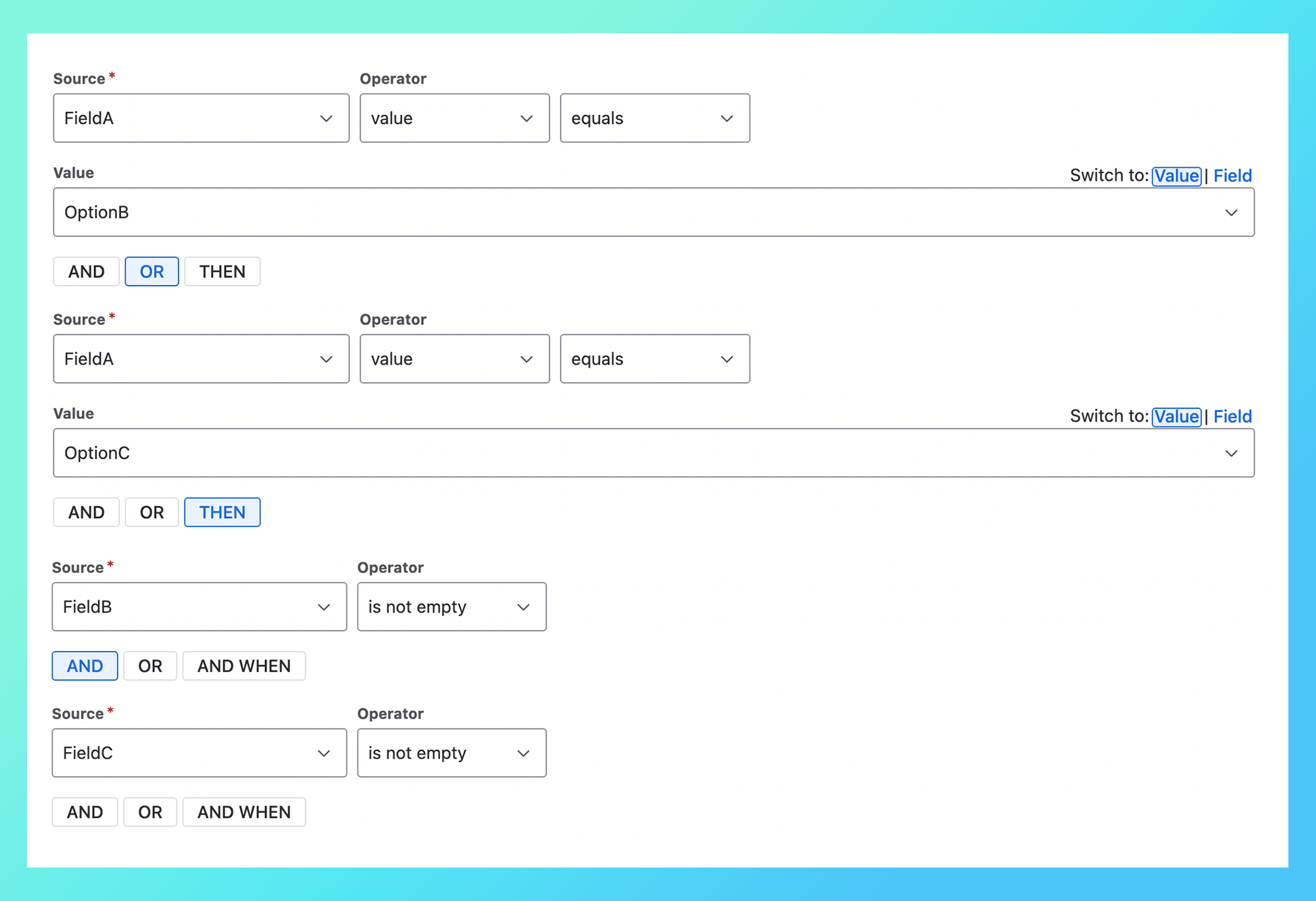Open the is not empty operator for FieldB
This screenshot has height=901, width=1316.
451,606
